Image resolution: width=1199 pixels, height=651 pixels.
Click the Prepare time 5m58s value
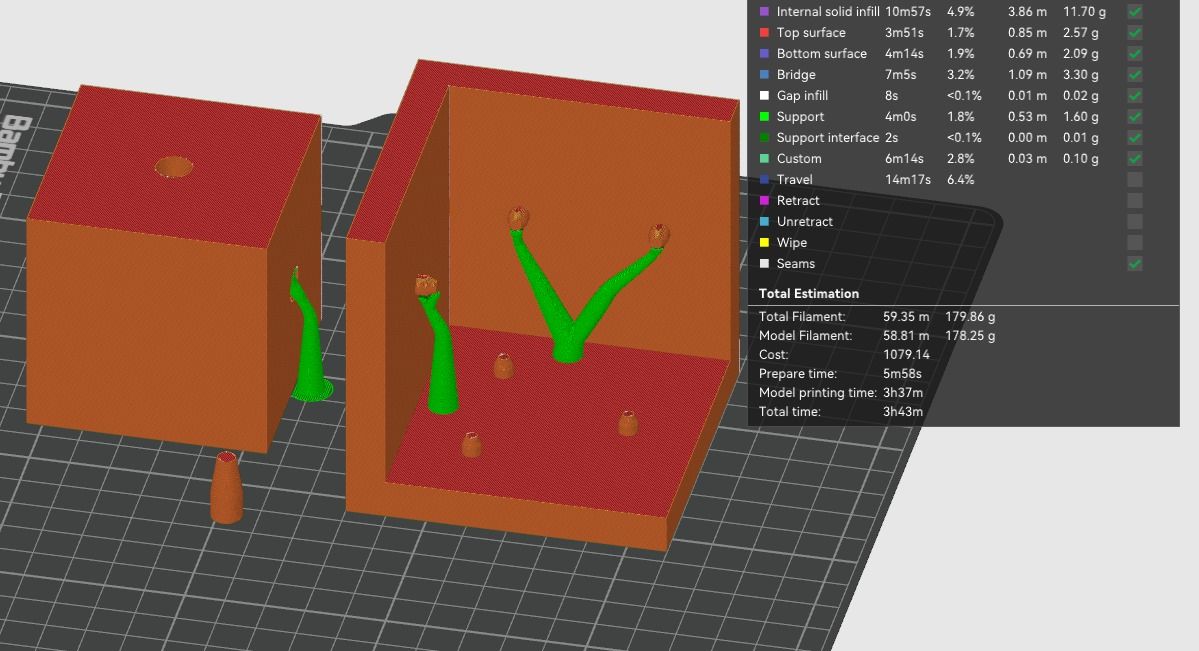click(902, 374)
